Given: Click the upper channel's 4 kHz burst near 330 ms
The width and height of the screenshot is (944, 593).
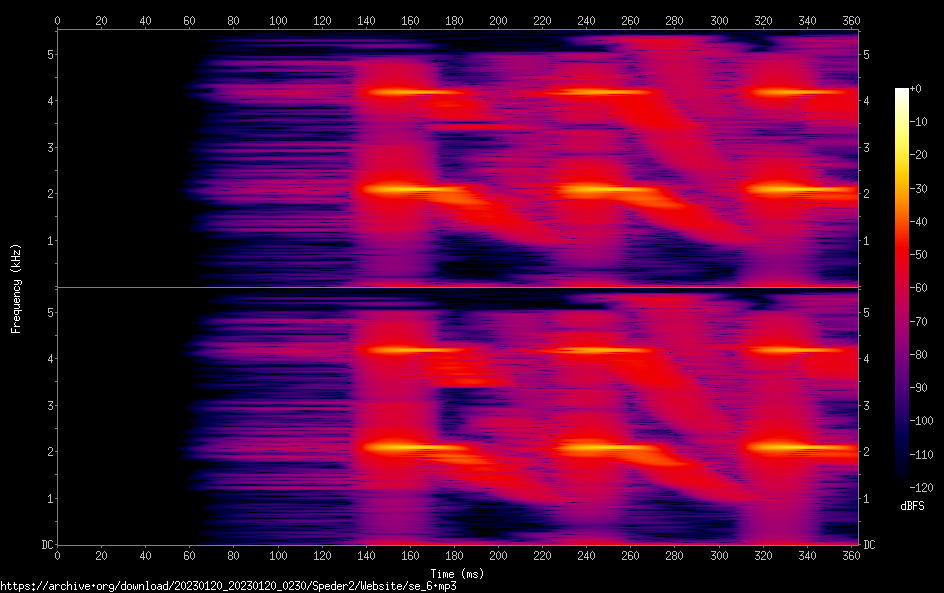Looking at the screenshot, I should click(x=785, y=92).
